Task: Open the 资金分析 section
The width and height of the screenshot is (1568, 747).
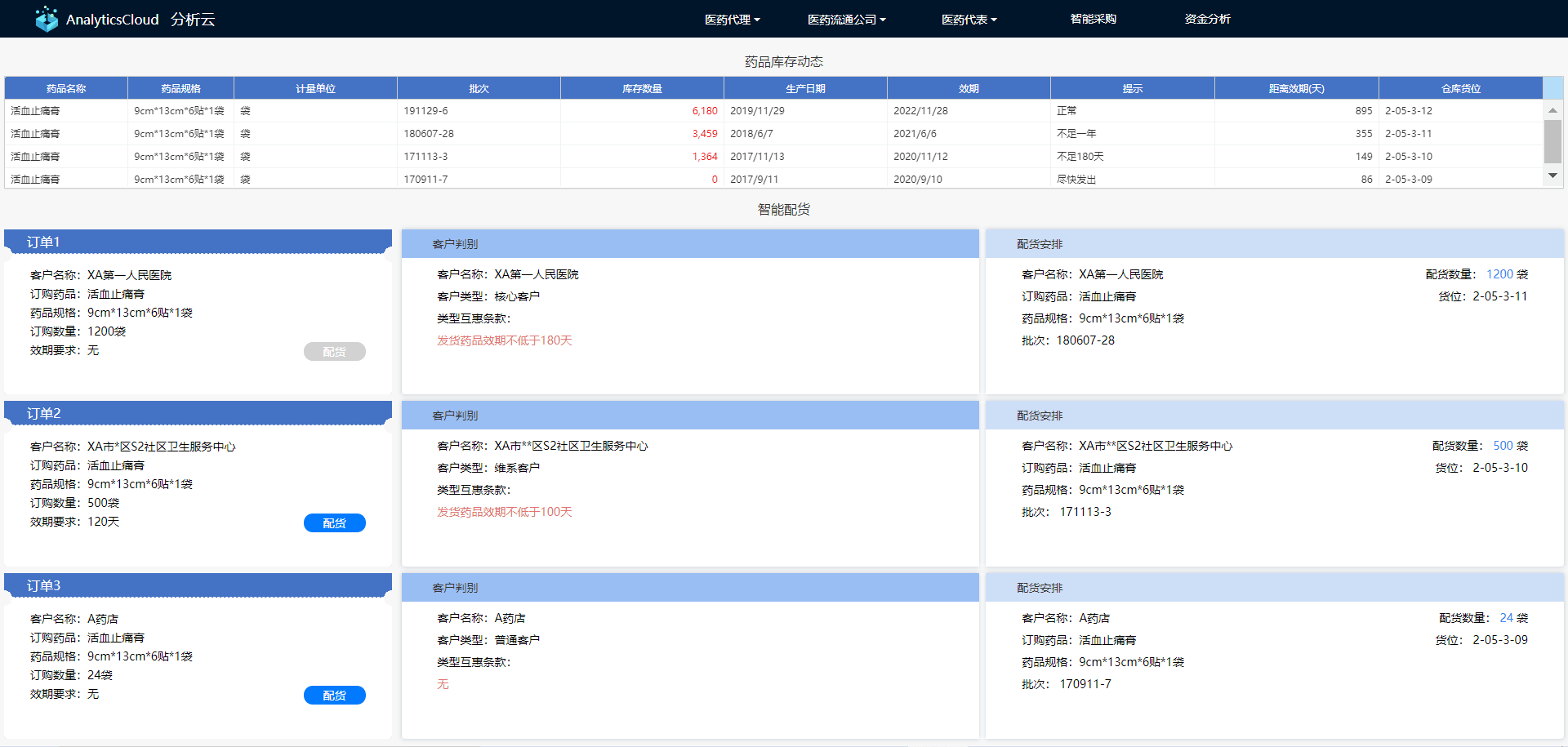Action: (x=1207, y=19)
